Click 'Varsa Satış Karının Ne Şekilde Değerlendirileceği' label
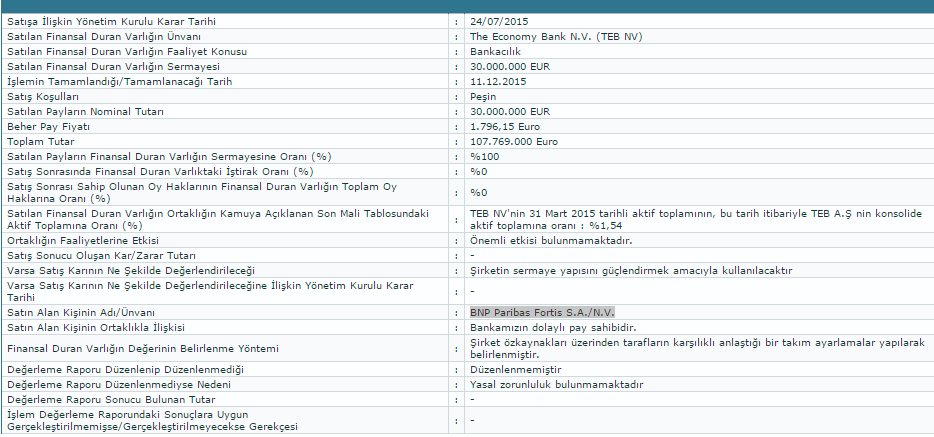The image size is (934, 437). [130, 270]
